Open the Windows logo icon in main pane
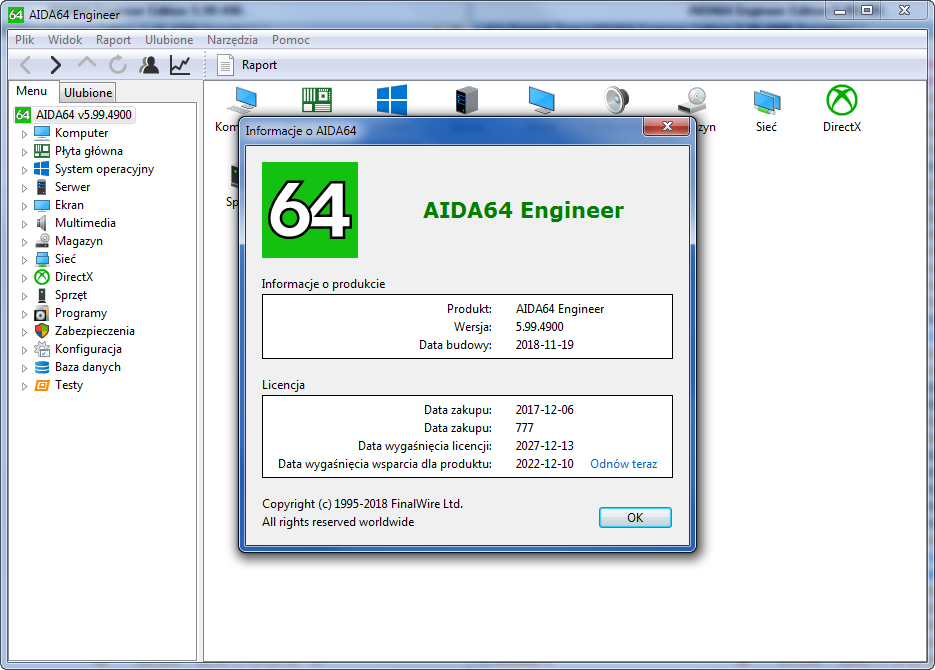This screenshot has height=670, width=935. pyautogui.click(x=392, y=100)
